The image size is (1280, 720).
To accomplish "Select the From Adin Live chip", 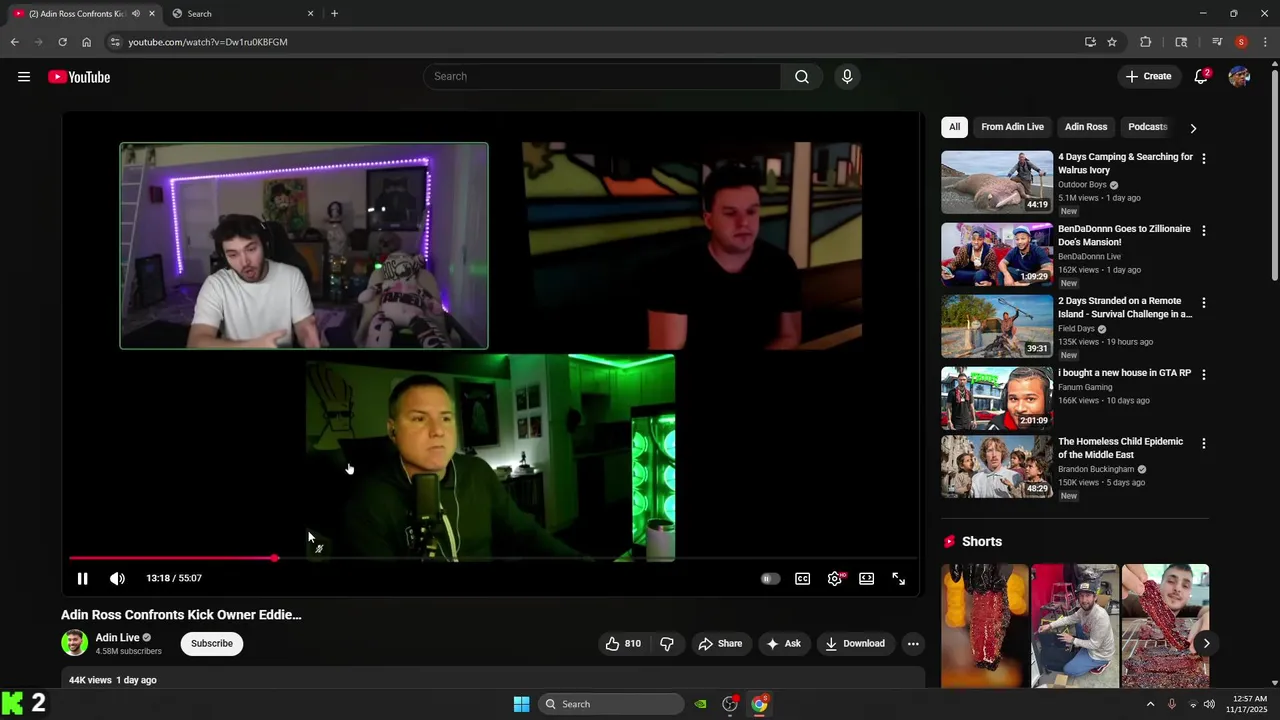I will click(1012, 127).
